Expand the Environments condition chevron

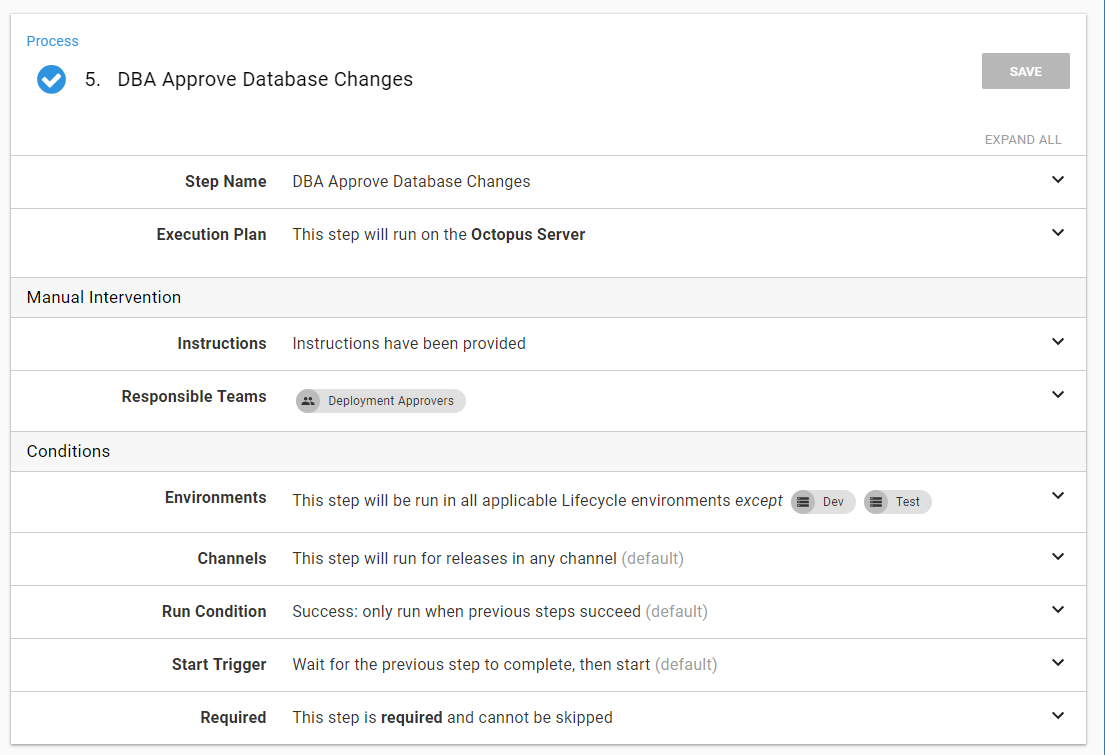1058,496
